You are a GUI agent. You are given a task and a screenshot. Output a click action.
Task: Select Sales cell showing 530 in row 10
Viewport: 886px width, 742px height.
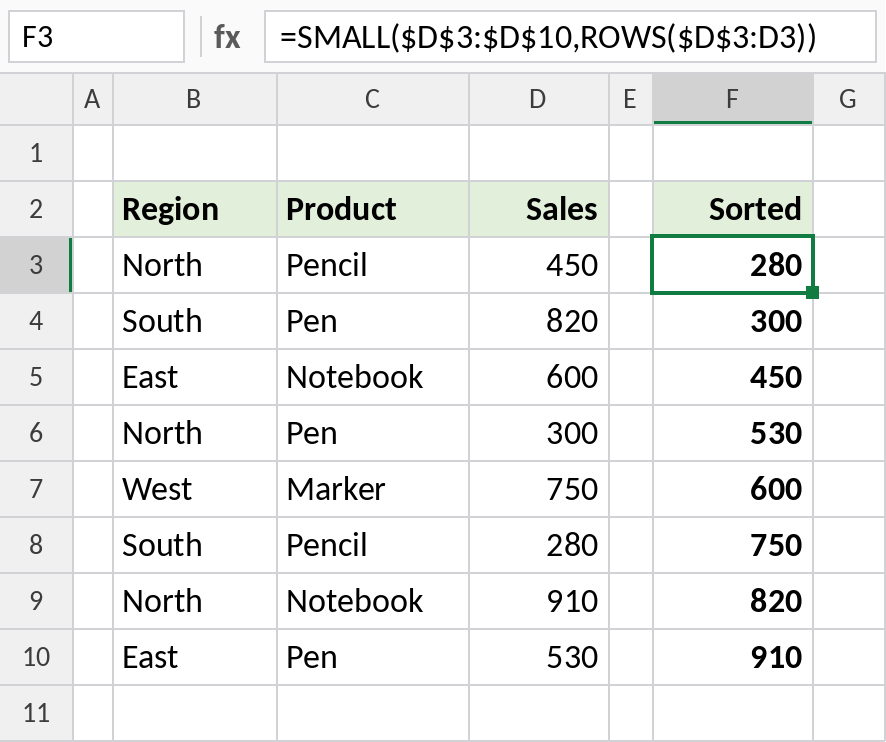point(539,657)
